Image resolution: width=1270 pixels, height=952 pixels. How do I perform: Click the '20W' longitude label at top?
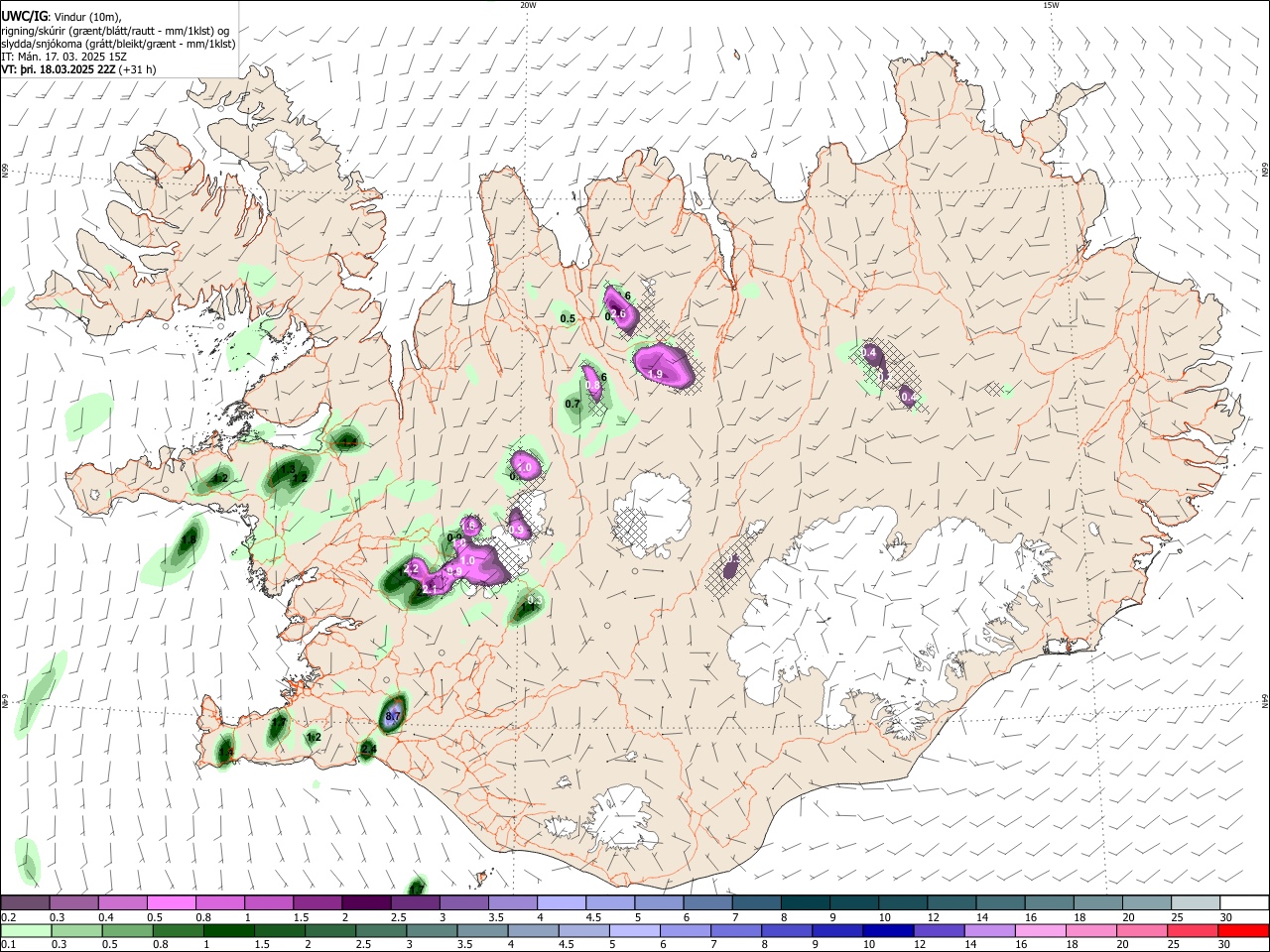click(528, 5)
